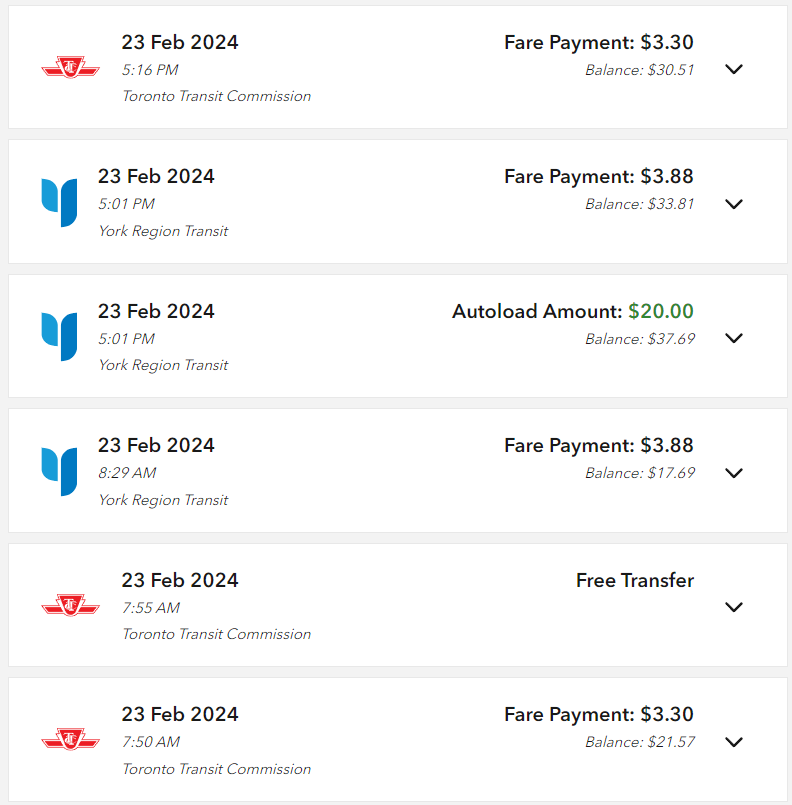Click York Region Transit logo at 5:01 PM fare
Viewport: 792px width, 805px height.
[x=59, y=203]
